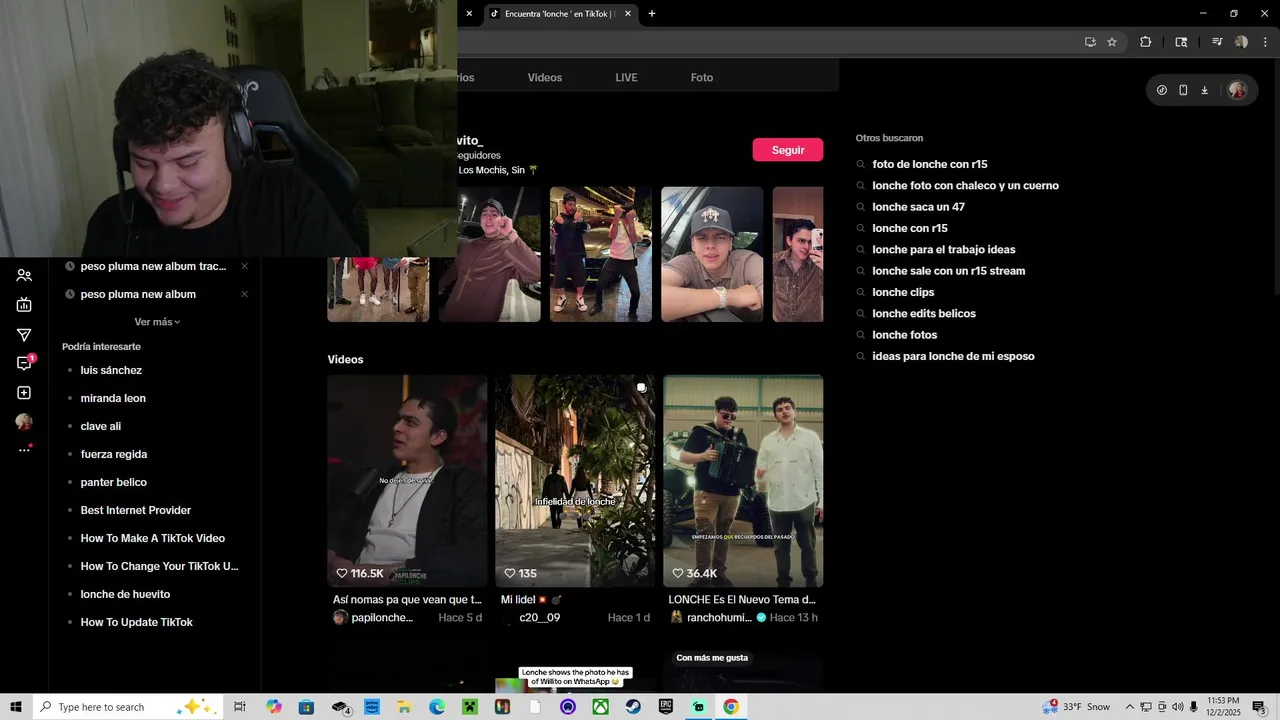The image size is (1280, 720).
Task: Open the 'No dejen de soñar' video thumbnail
Action: pyautogui.click(x=407, y=481)
